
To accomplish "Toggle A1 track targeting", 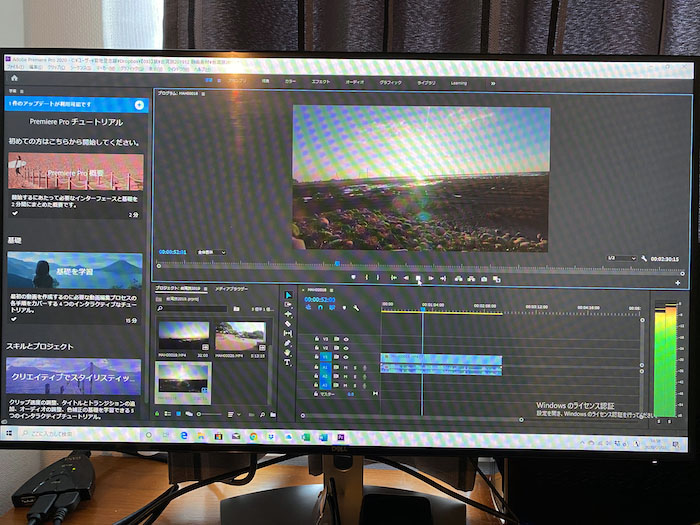I will tap(325, 367).
